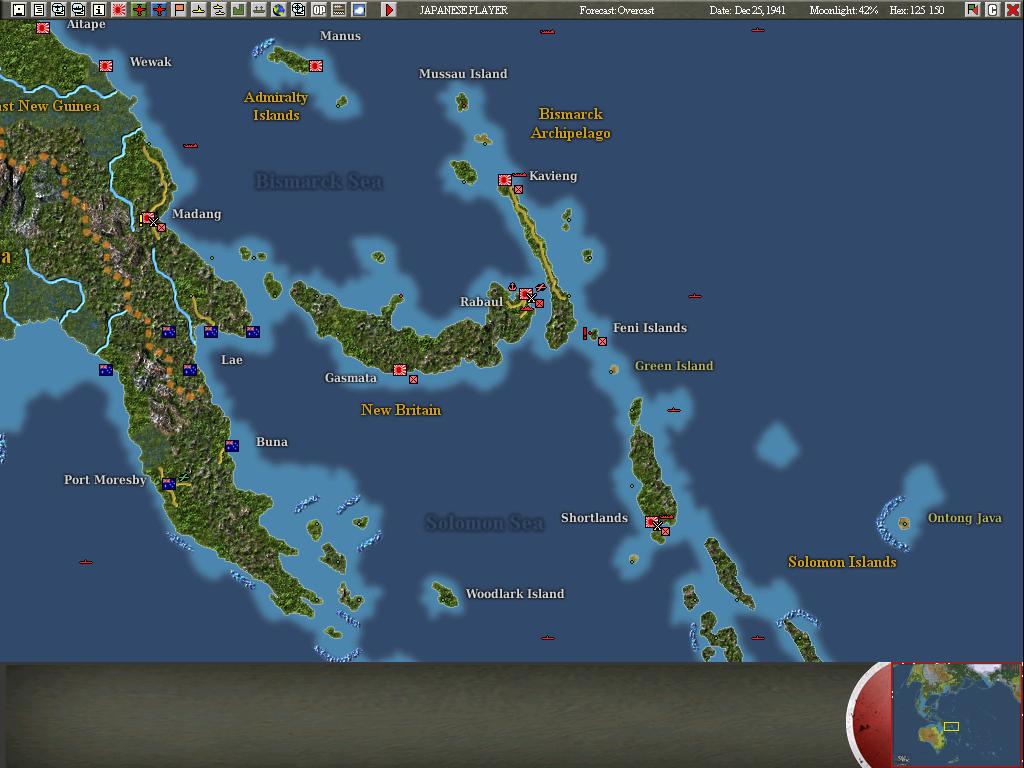Click the Ontong Java map label
1024x768 pixels.
[965, 518]
